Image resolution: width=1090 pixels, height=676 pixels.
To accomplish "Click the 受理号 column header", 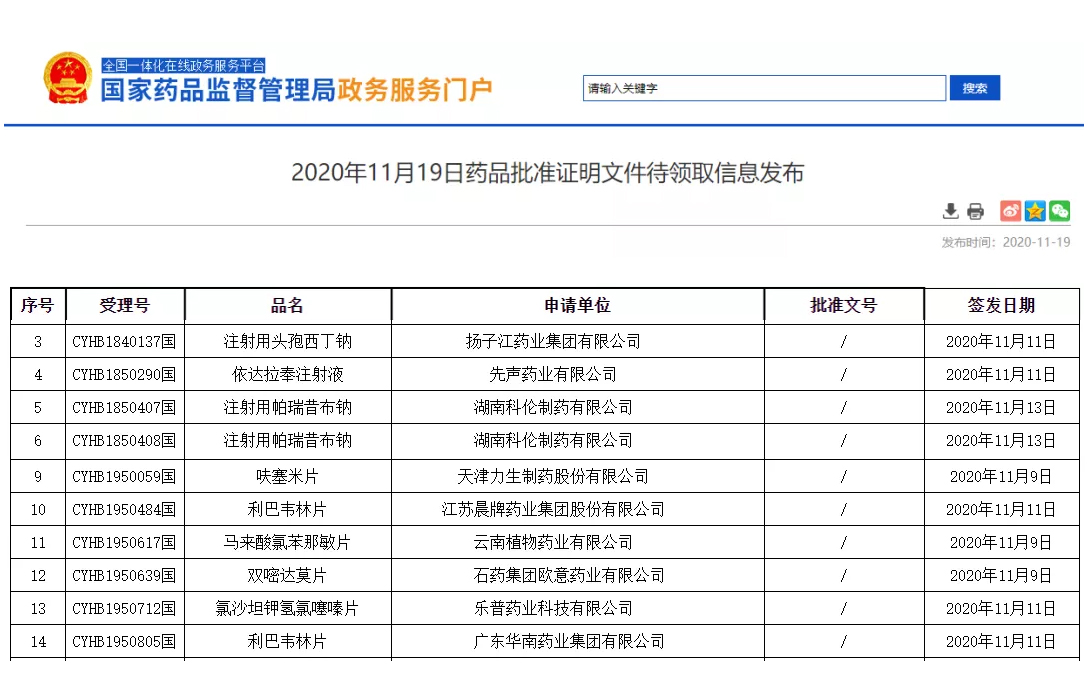I will (x=124, y=305).
